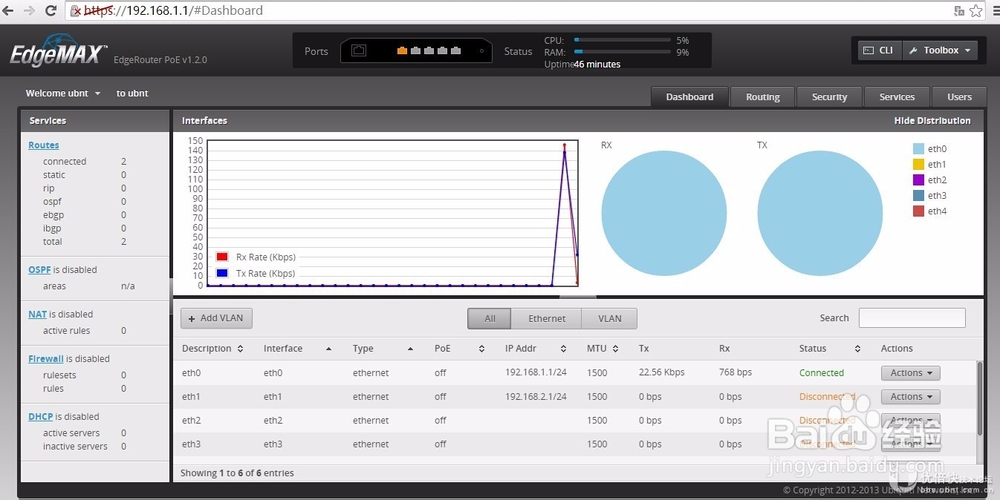The width and height of the screenshot is (1000, 500).
Task: Click the 'Showing 1 to 6 of 6 entries' text
Action: 237,473
